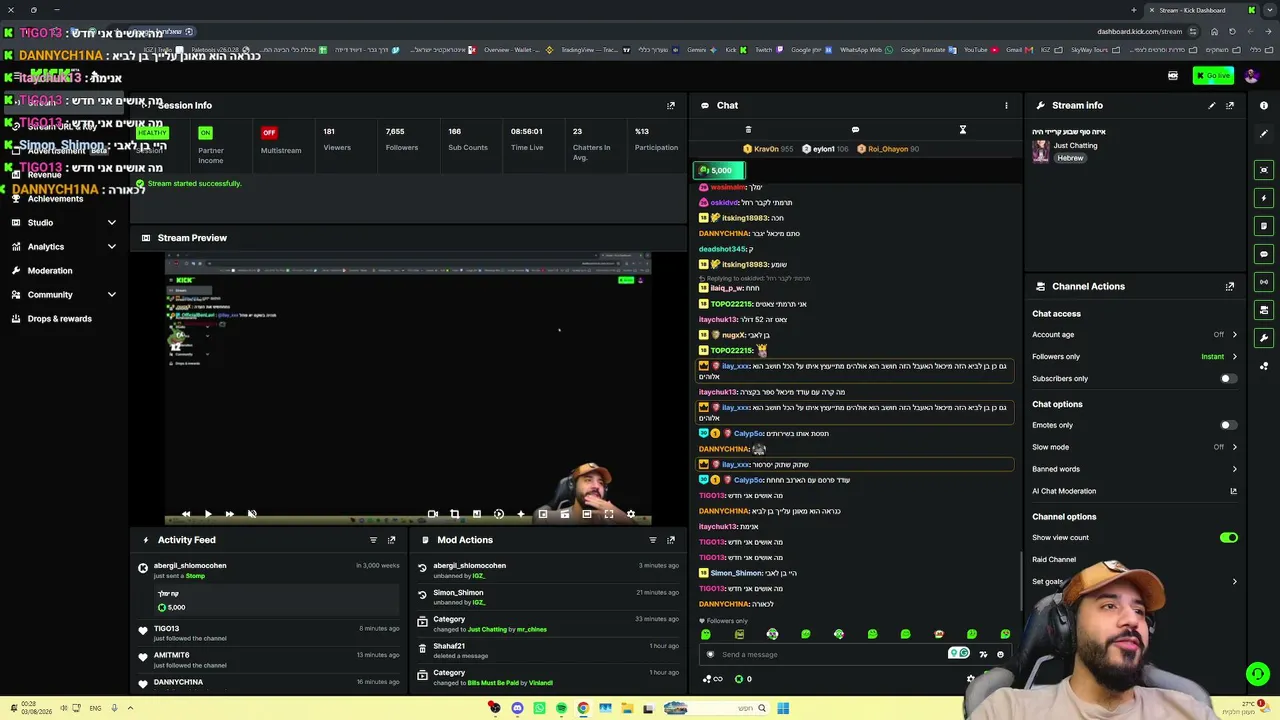The height and width of the screenshot is (720, 1280).
Task: Play the stream preview video
Action: pos(207,514)
